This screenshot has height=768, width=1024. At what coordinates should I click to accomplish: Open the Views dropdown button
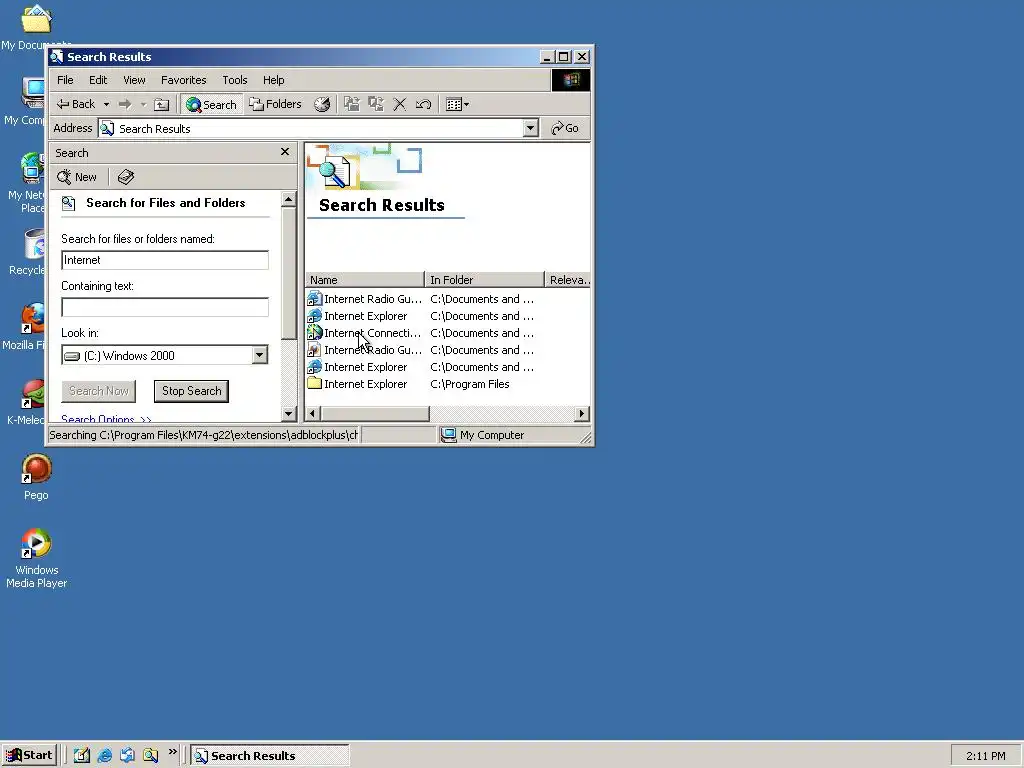pos(457,104)
